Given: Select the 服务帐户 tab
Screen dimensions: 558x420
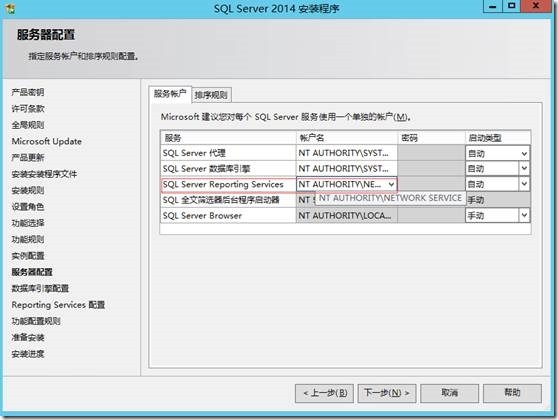Looking at the screenshot, I should click(x=170, y=94).
